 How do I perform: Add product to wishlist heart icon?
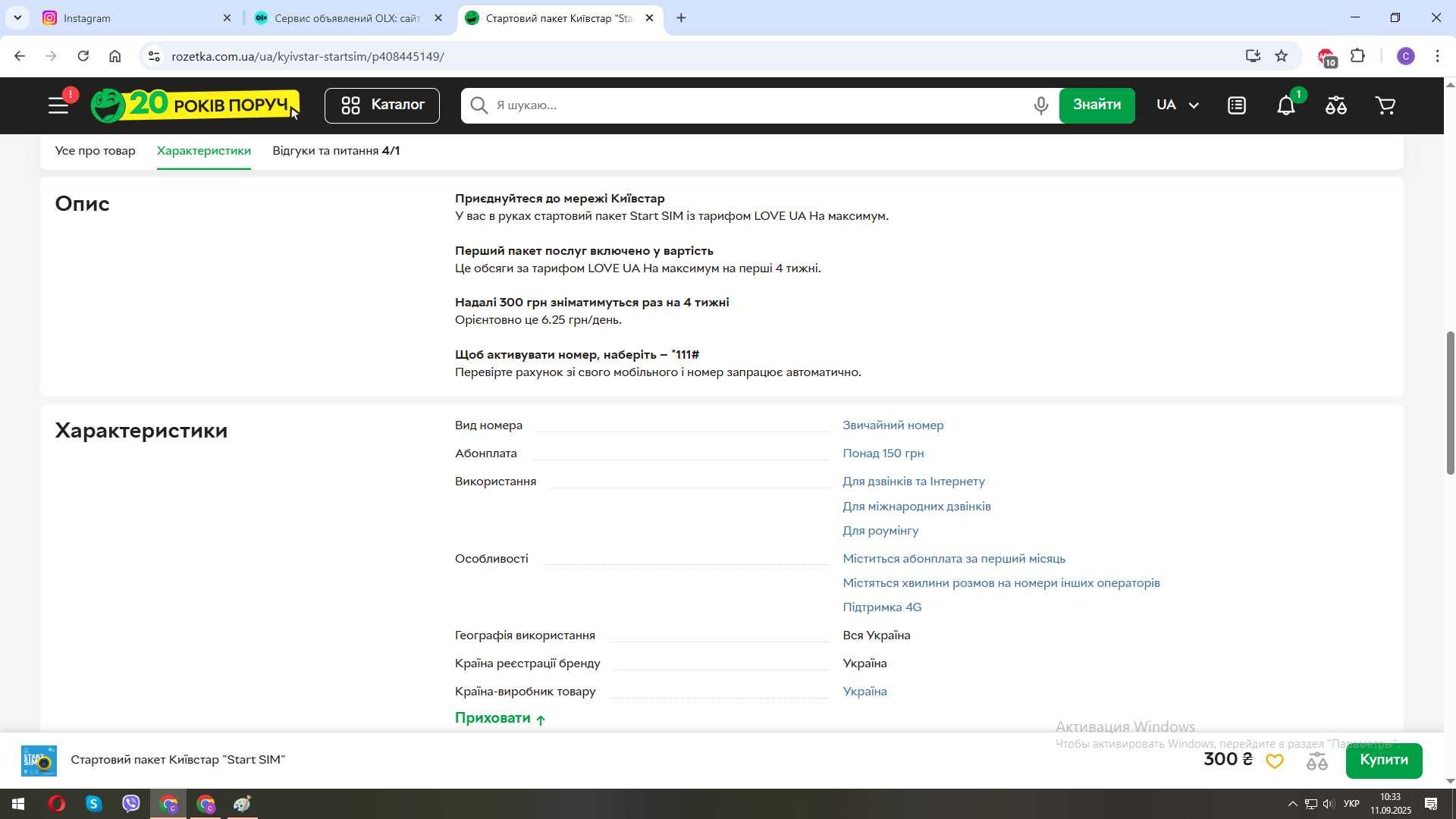[1274, 761]
